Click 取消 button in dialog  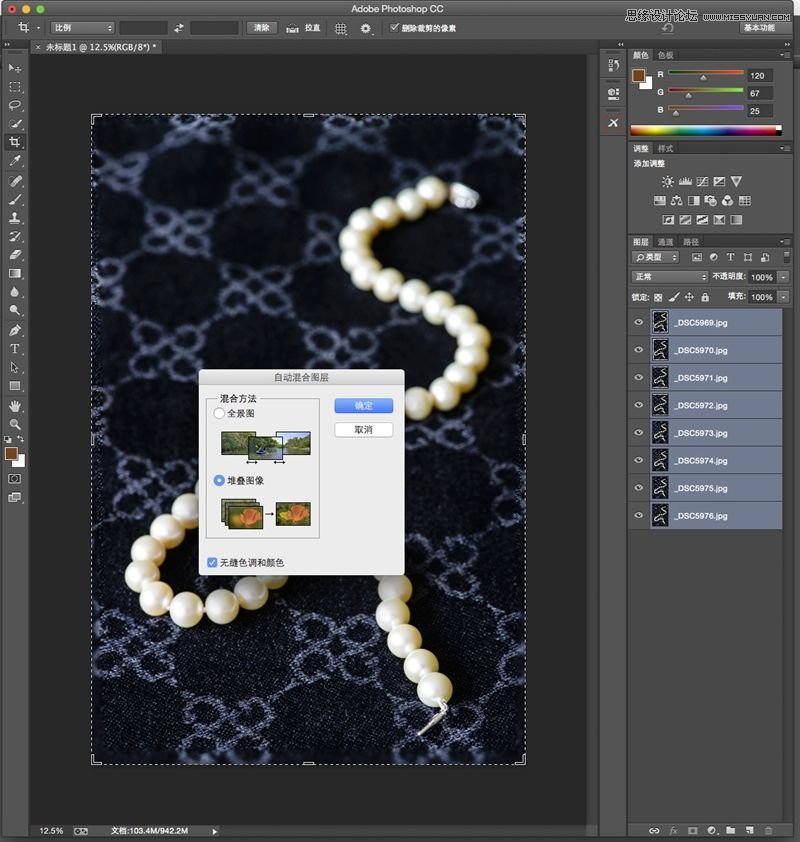point(363,430)
